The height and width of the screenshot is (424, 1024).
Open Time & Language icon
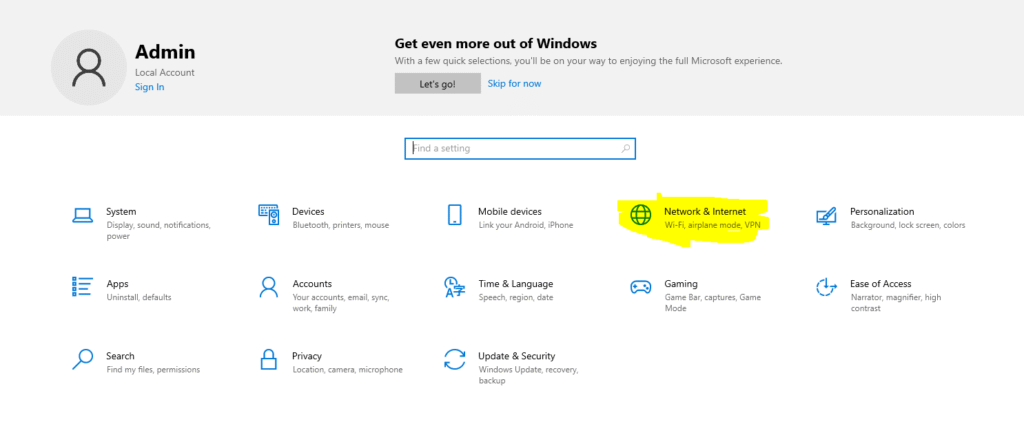click(454, 288)
